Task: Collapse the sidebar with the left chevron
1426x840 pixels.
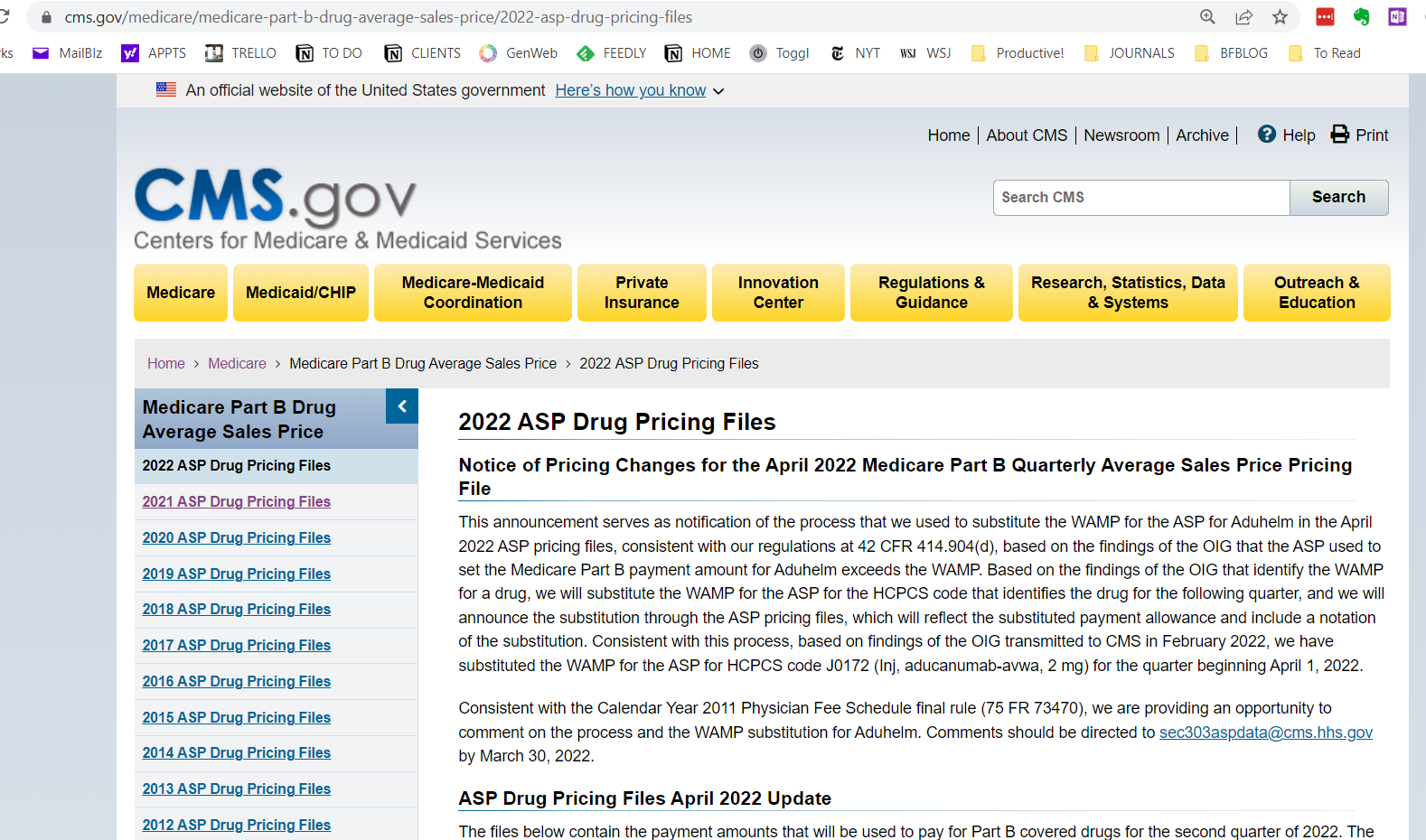Action: [x=402, y=406]
